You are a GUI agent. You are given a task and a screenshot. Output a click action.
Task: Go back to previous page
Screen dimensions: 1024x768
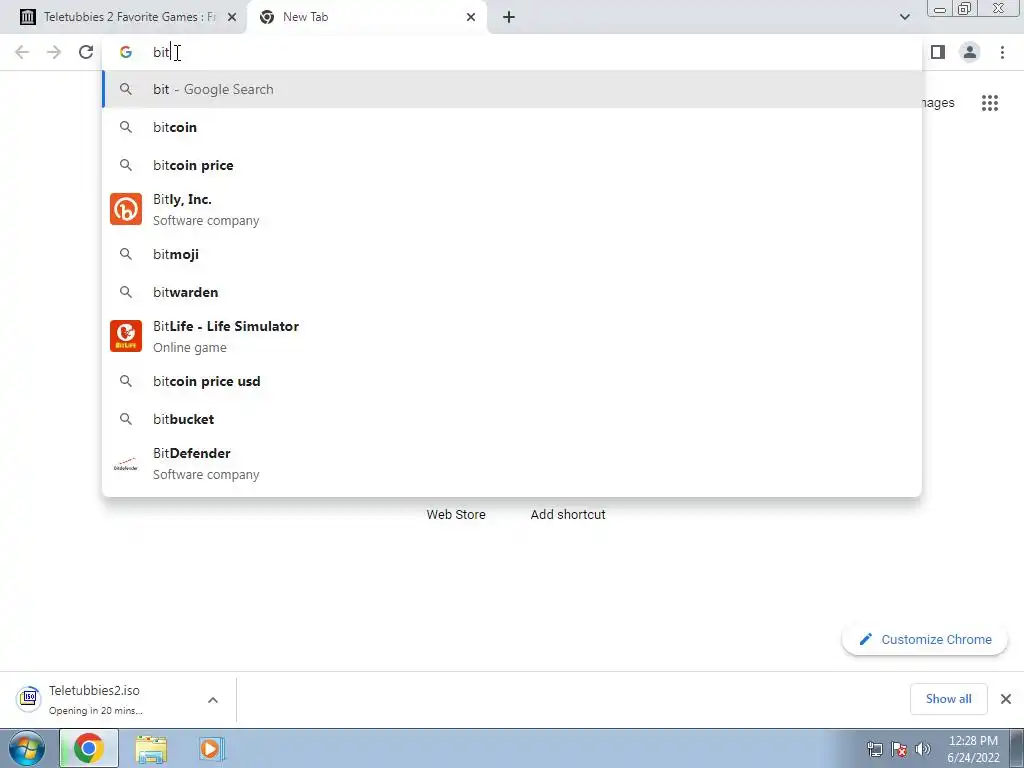22,52
